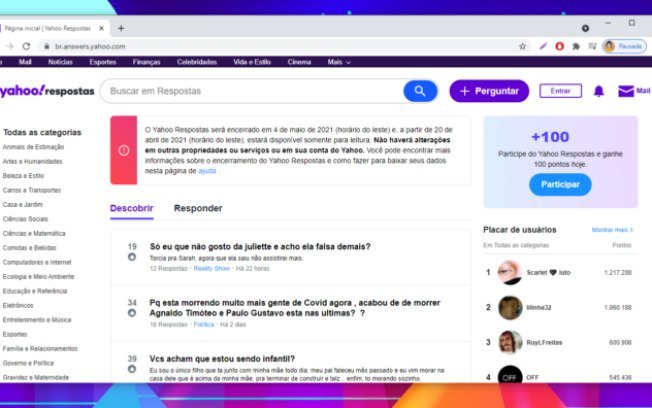Screen dimensions: 652x408
Task: Select category Carros e Transportes
Action: pos(32,190)
